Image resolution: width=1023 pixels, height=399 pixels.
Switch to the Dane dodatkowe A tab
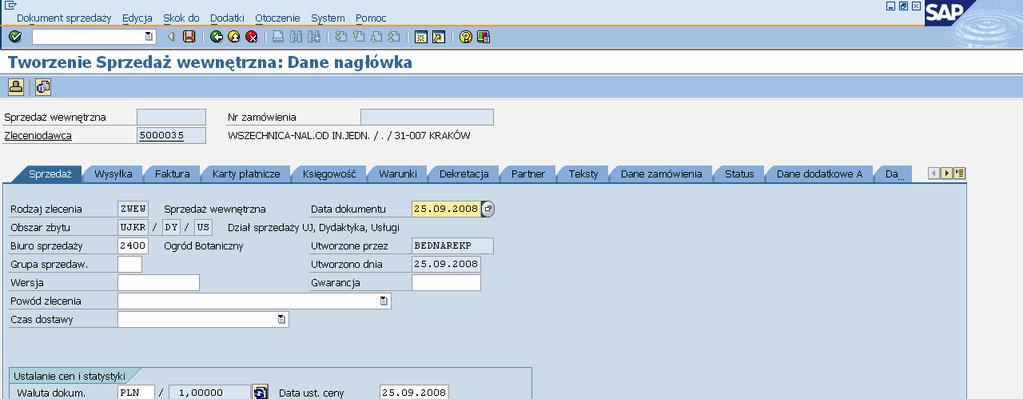click(819, 174)
